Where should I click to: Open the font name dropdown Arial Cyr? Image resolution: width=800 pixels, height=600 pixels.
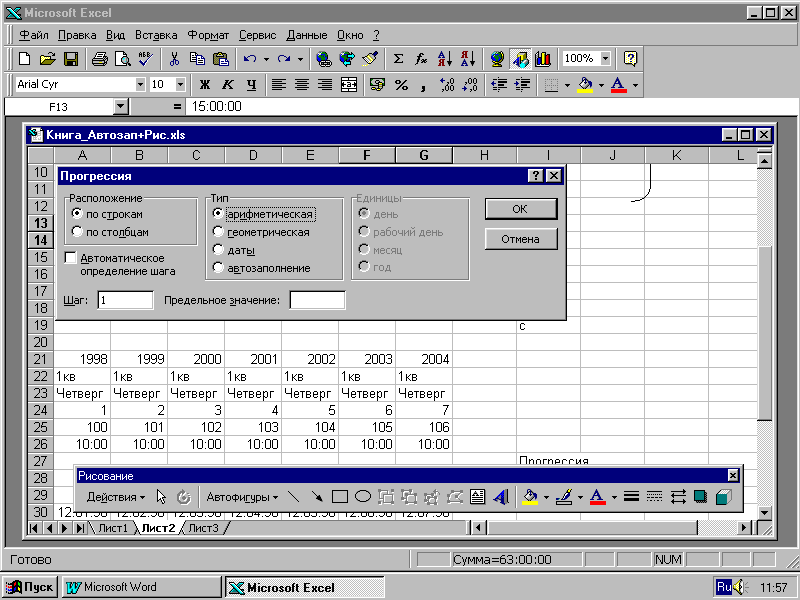pyautogui.click(x=140, y=84)
